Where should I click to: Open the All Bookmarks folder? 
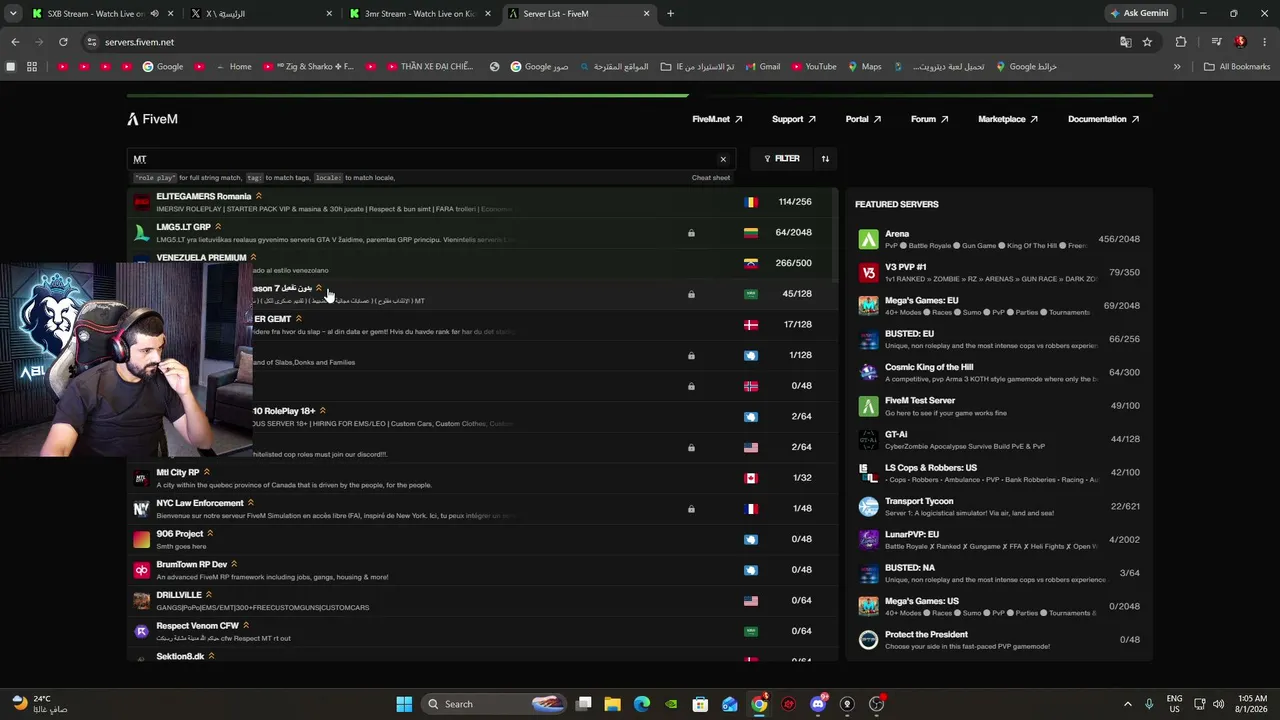[x=1237, y=67]
